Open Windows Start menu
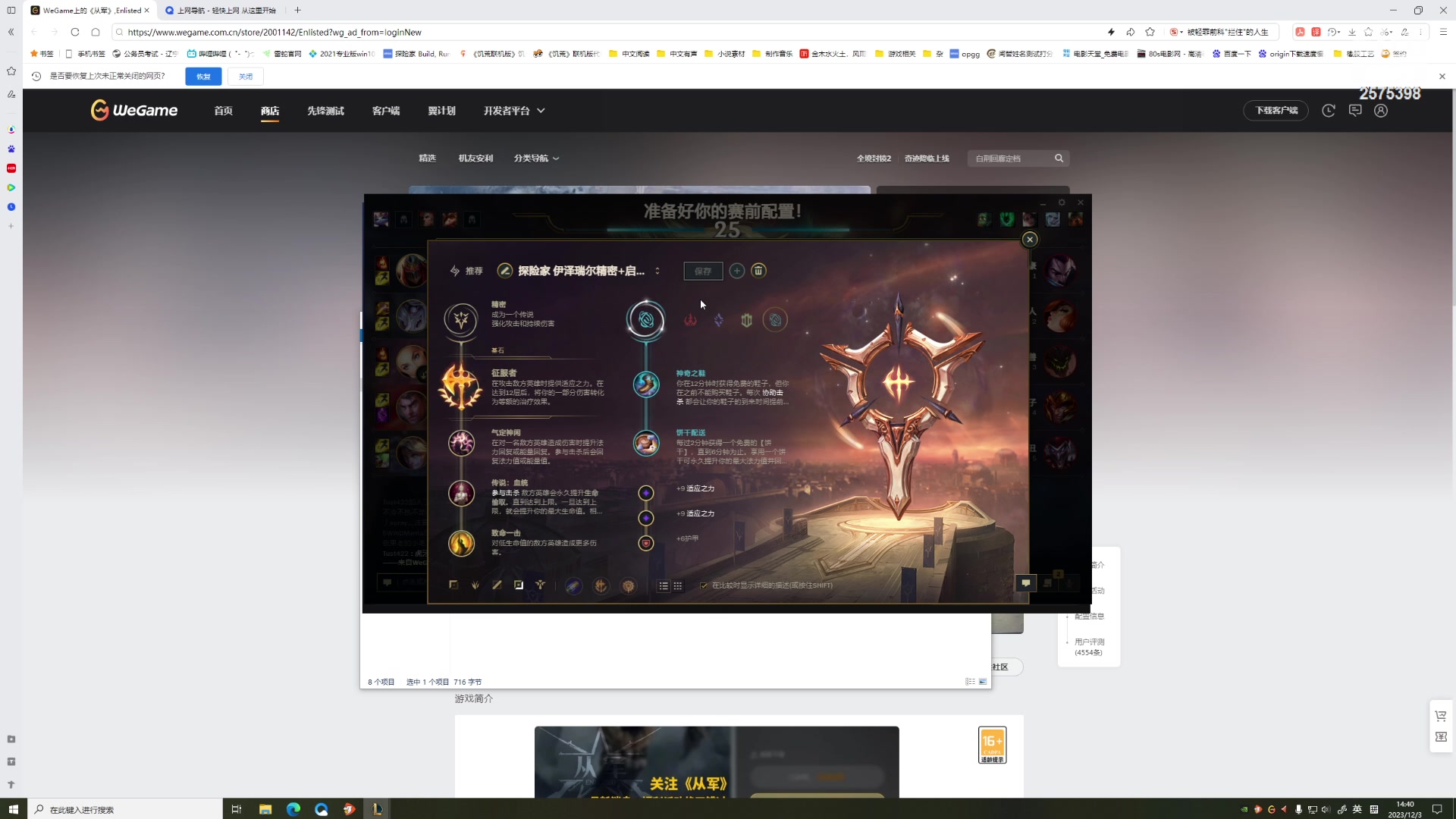Screen dimensions: 1456x819 pos(13,809)
